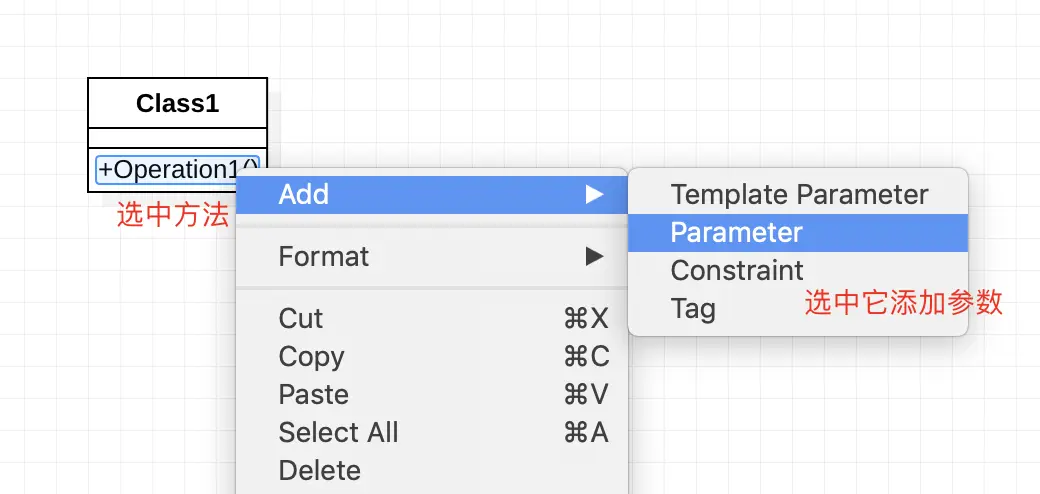The width and height of the screenshot is (1040, 494).
Task: Click the red 选中它添加参数 annotation
Action: [903, 304]
